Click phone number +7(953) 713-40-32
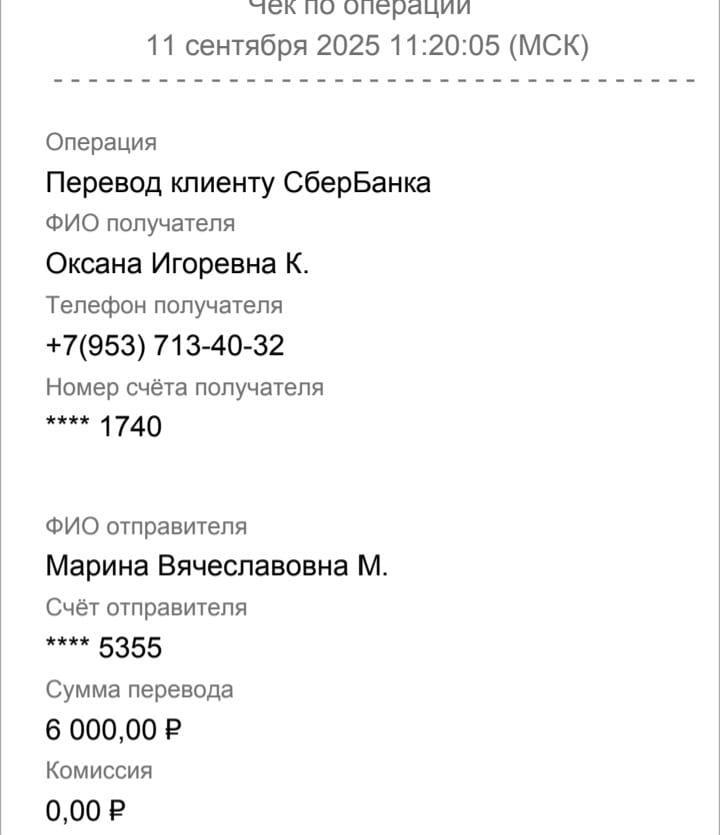The width and height of the screenshot is (720, 835). click(x=165, y=346)
